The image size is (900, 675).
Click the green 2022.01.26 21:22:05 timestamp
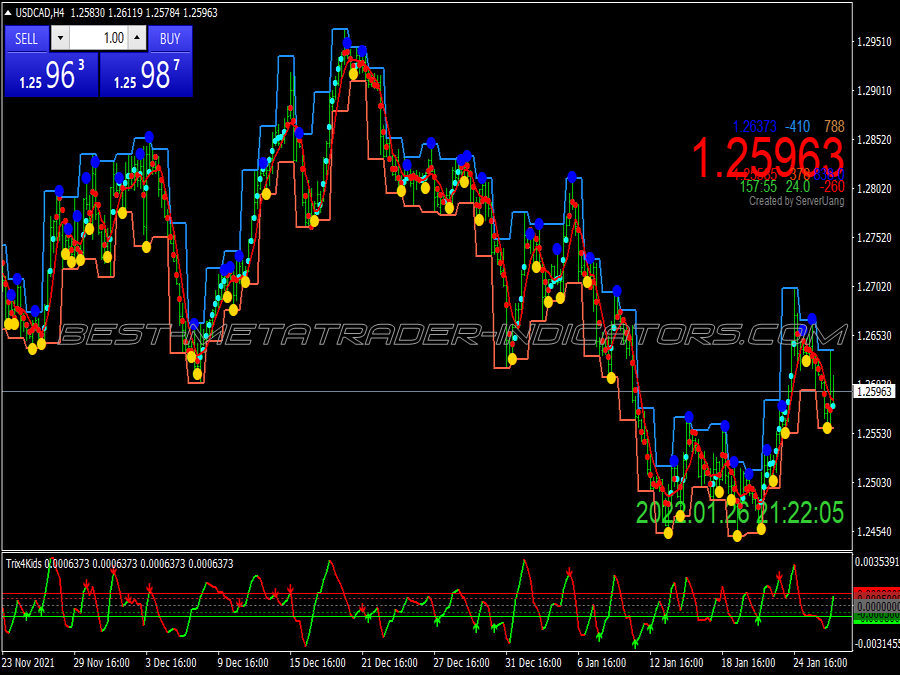point(740,513)
